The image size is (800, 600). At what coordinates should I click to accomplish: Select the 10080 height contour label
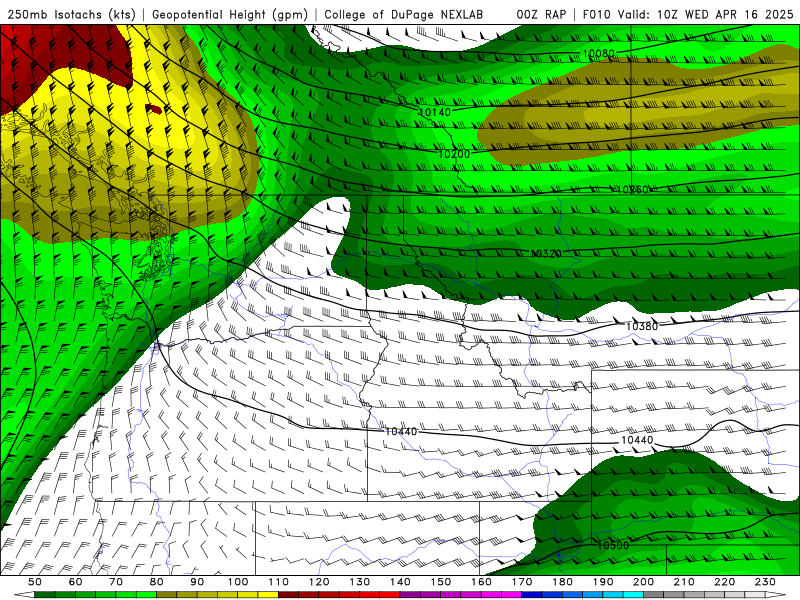tap(598, 54)
